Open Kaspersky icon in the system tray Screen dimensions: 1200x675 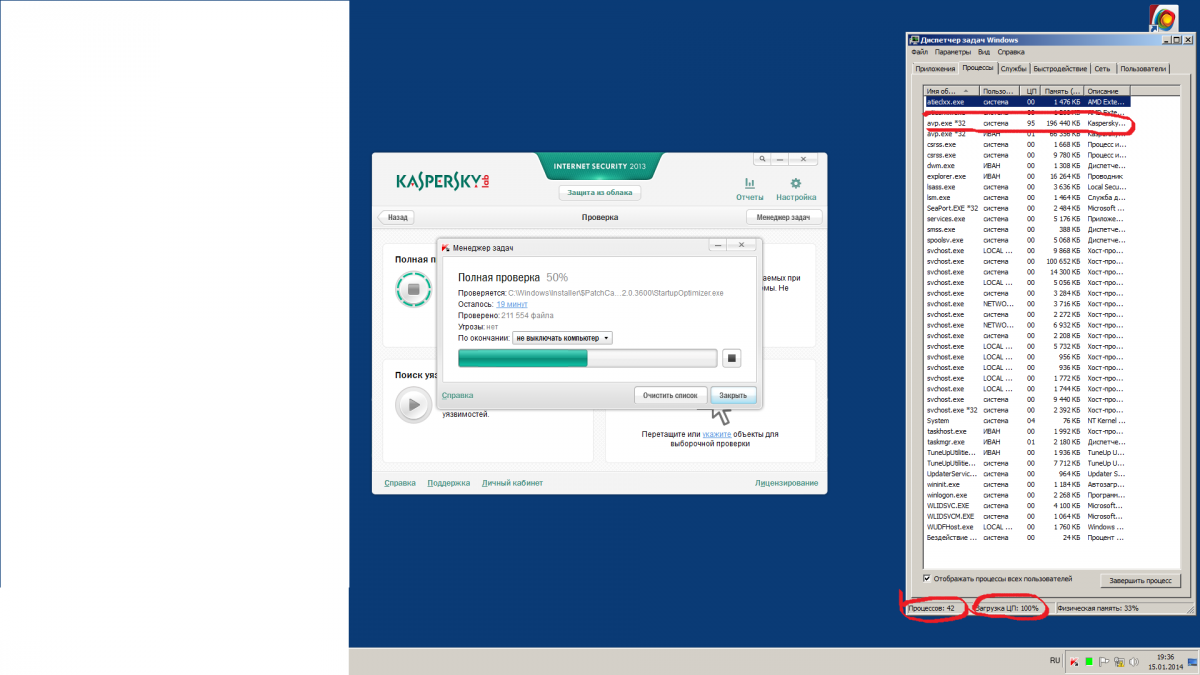pos(1073,662)
